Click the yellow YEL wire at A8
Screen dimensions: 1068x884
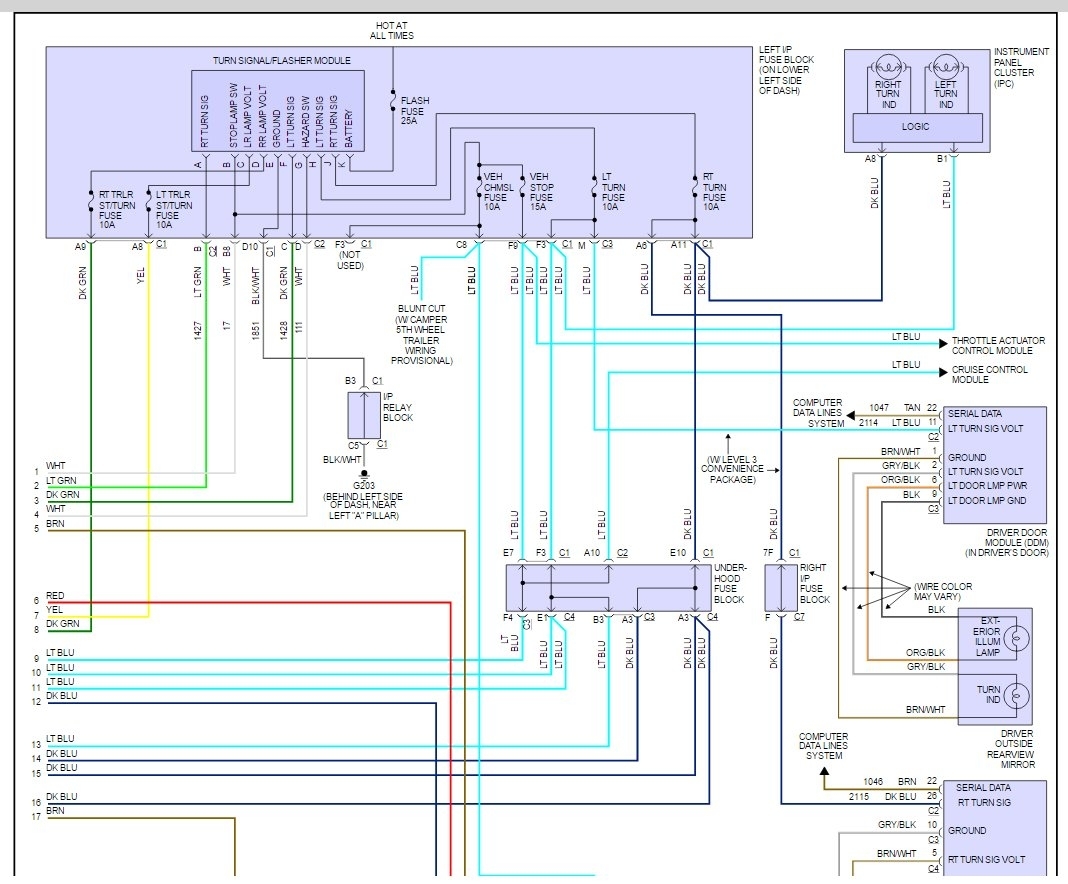[148, 429]
